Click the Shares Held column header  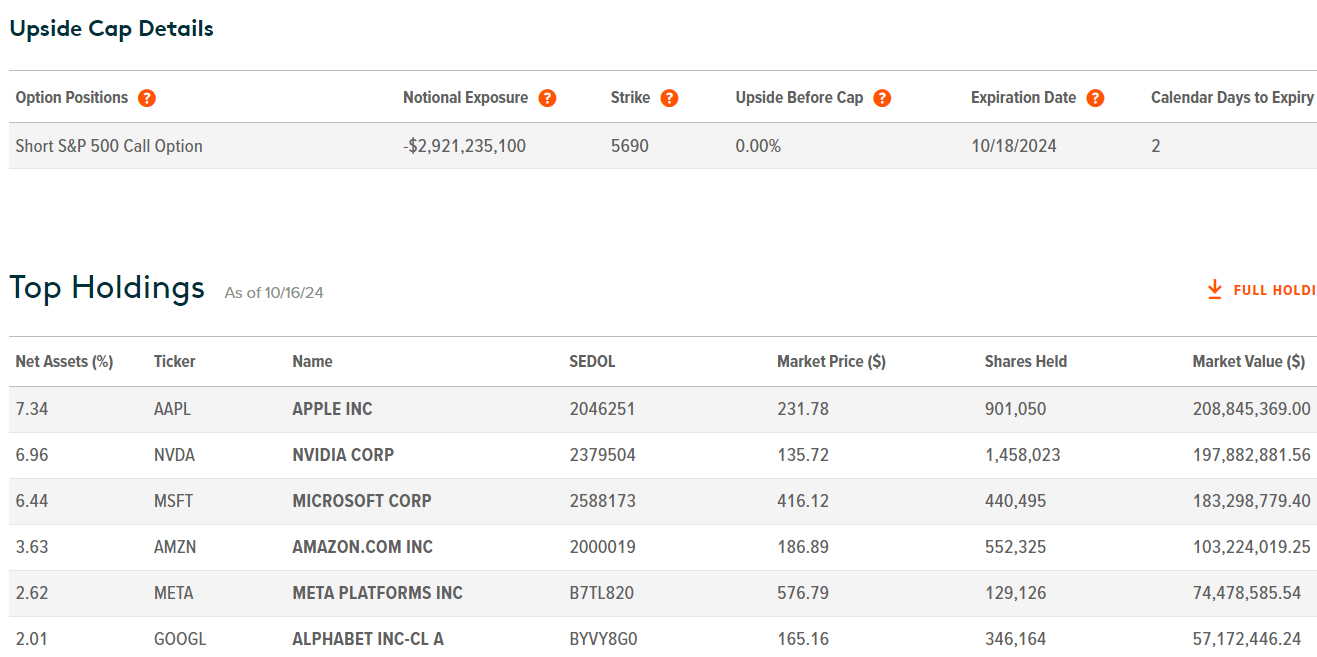point(1025,361)
